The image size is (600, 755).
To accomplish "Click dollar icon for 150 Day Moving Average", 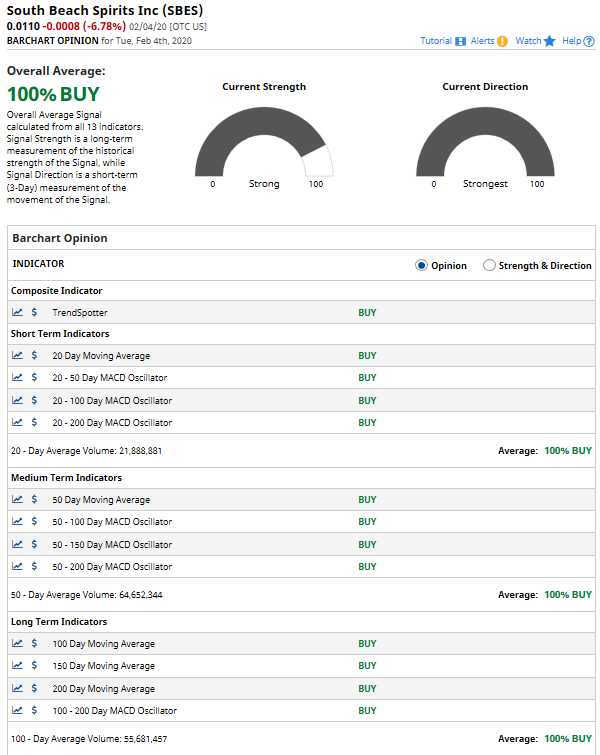I will click(34, 665).
